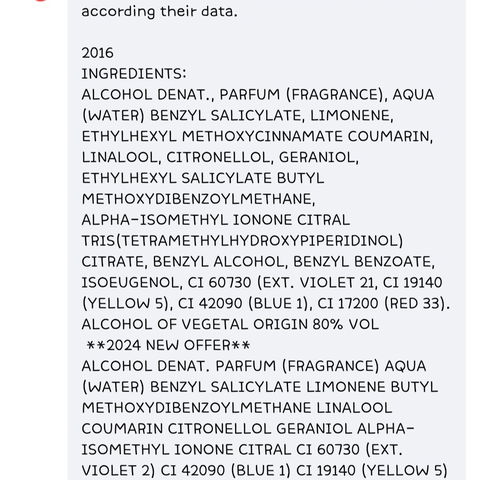Click the 'INGREDIENTS:' heading text

[134, 74]
